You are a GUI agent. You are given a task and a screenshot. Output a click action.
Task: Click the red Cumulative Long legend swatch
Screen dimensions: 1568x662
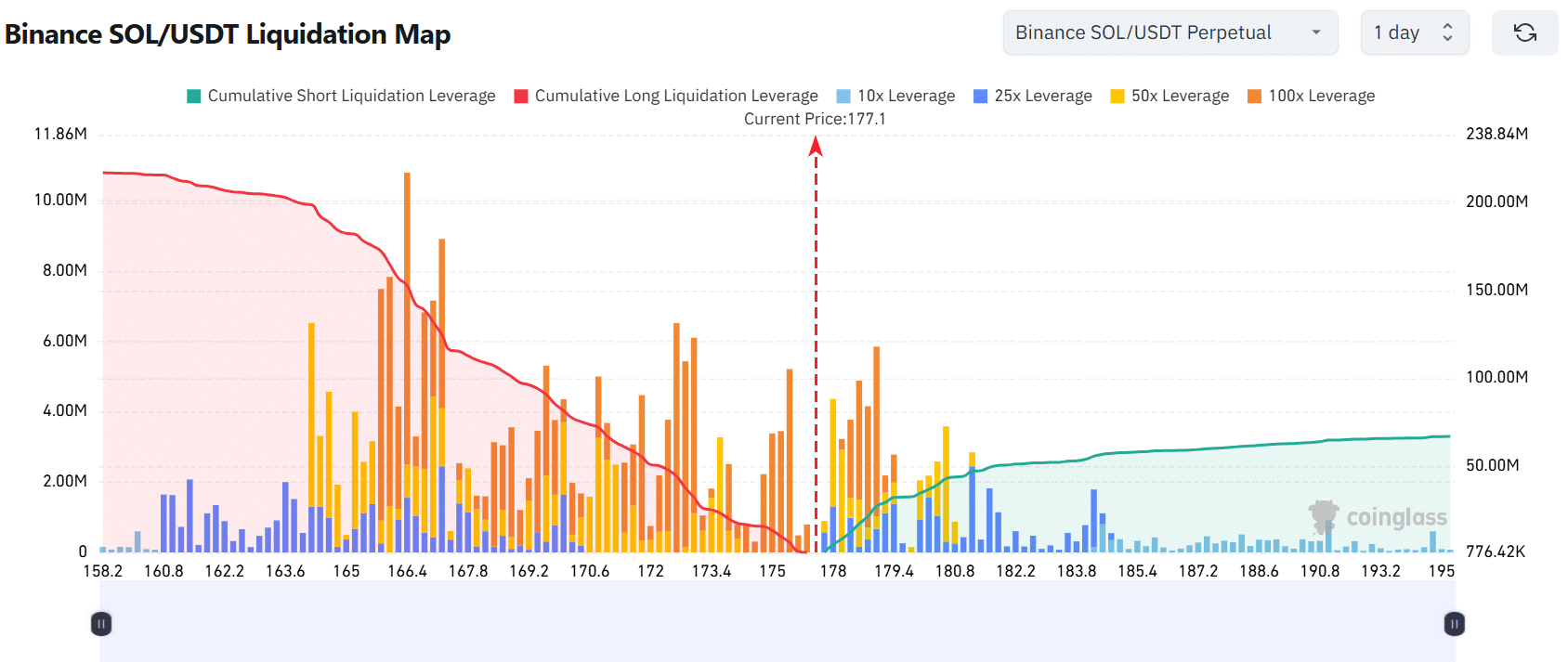[521, 97]
